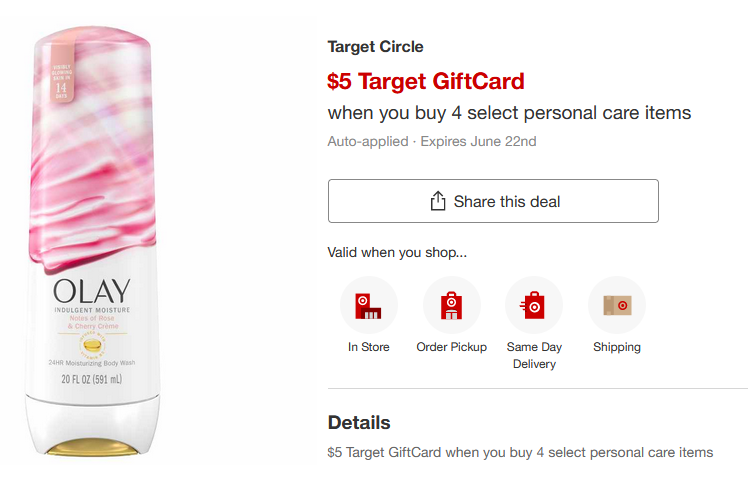
Task: Click the Target Circle label
Action: [x=375, y=47]
